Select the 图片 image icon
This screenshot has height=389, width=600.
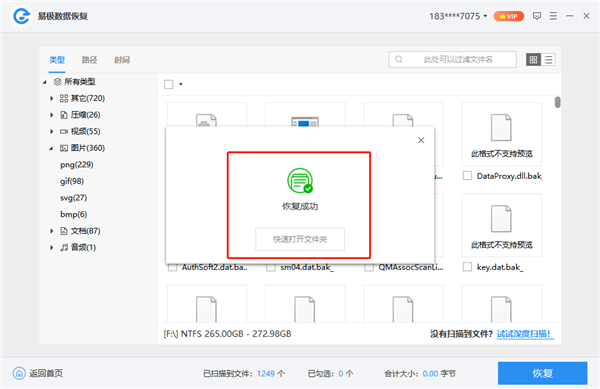coord(64,148)
